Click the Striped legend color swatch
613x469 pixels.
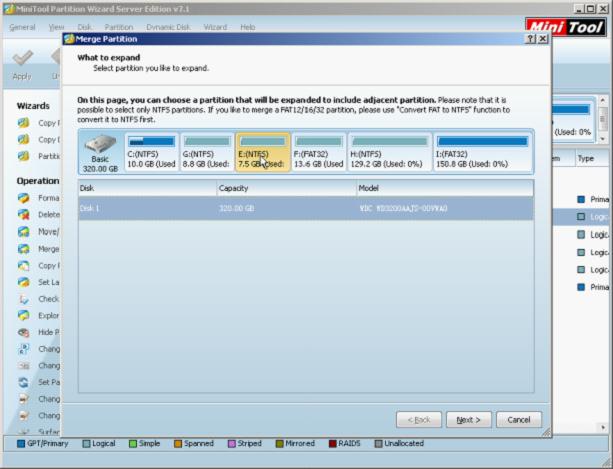[x=231, y=444]
